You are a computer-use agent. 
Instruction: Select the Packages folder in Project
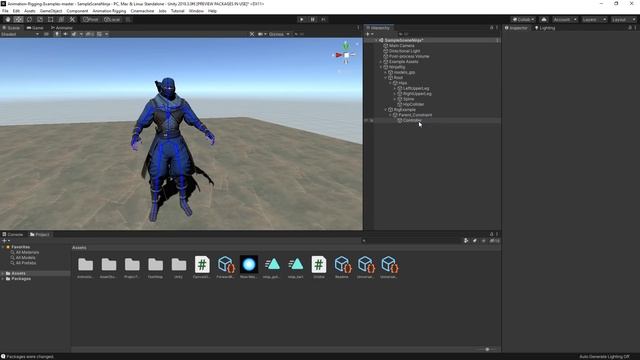pyautogui.click(x=20, y=279)
